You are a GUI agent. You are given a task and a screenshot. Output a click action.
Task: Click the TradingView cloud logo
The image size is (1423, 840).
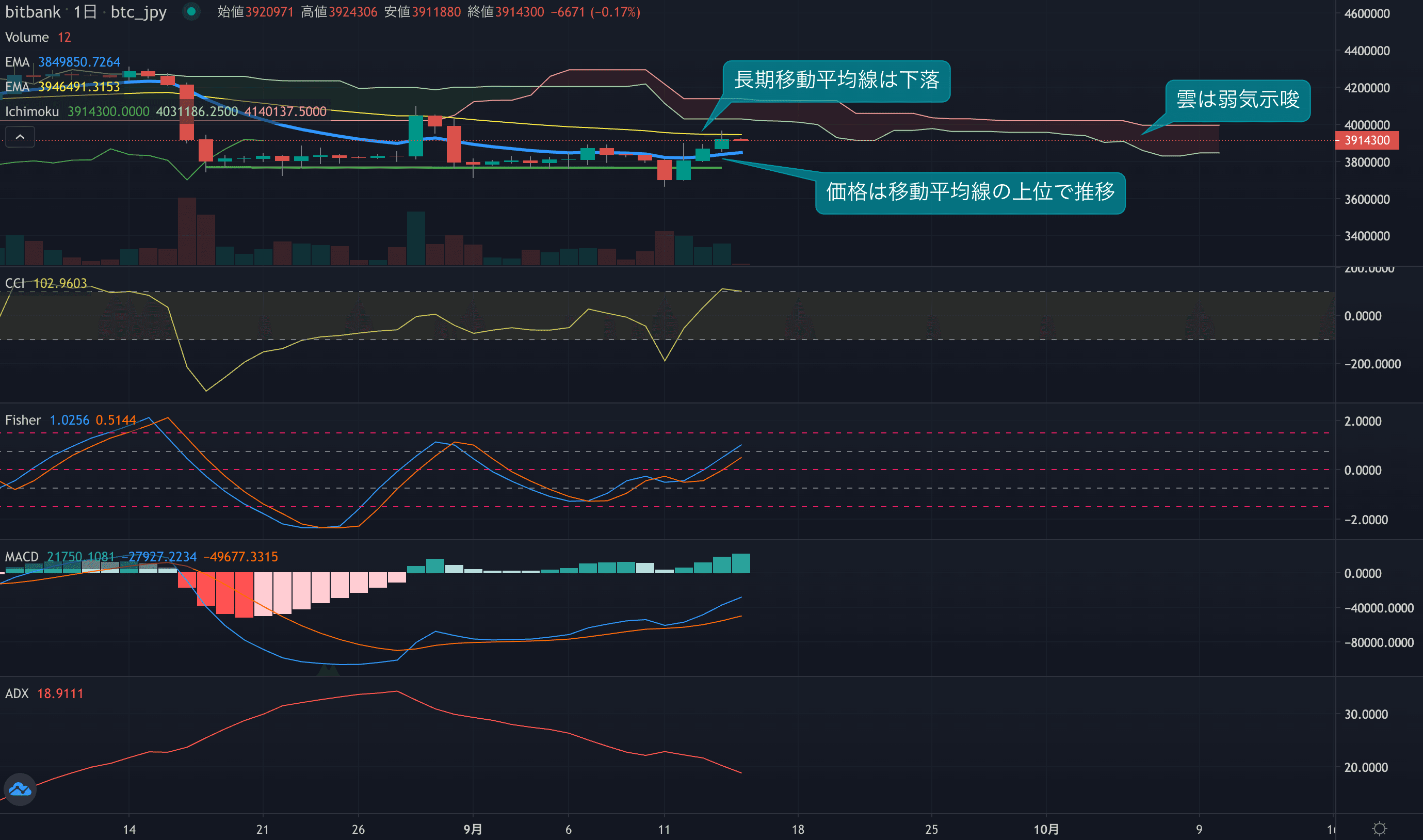pyautogui.click(x=20, y=789)
